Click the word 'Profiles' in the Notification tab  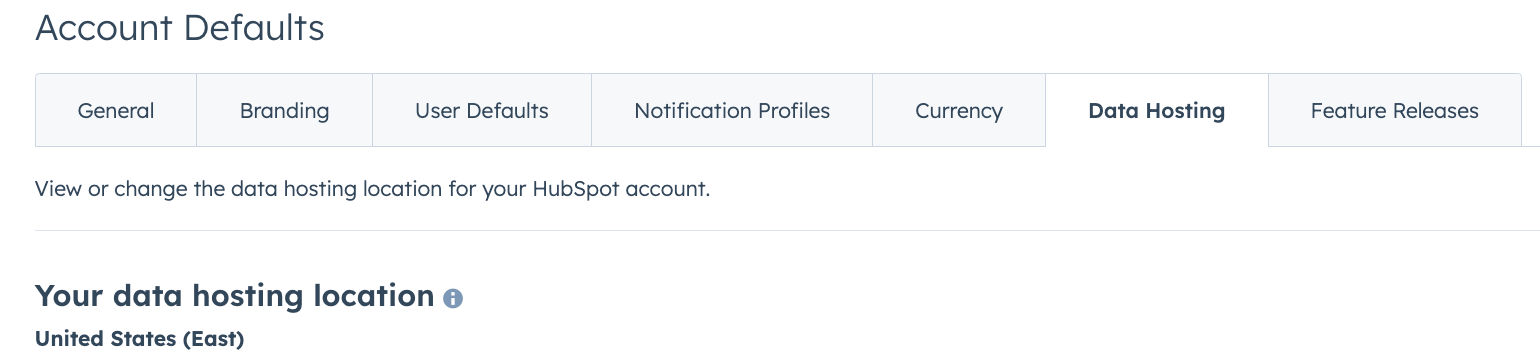tap(793, 110)
